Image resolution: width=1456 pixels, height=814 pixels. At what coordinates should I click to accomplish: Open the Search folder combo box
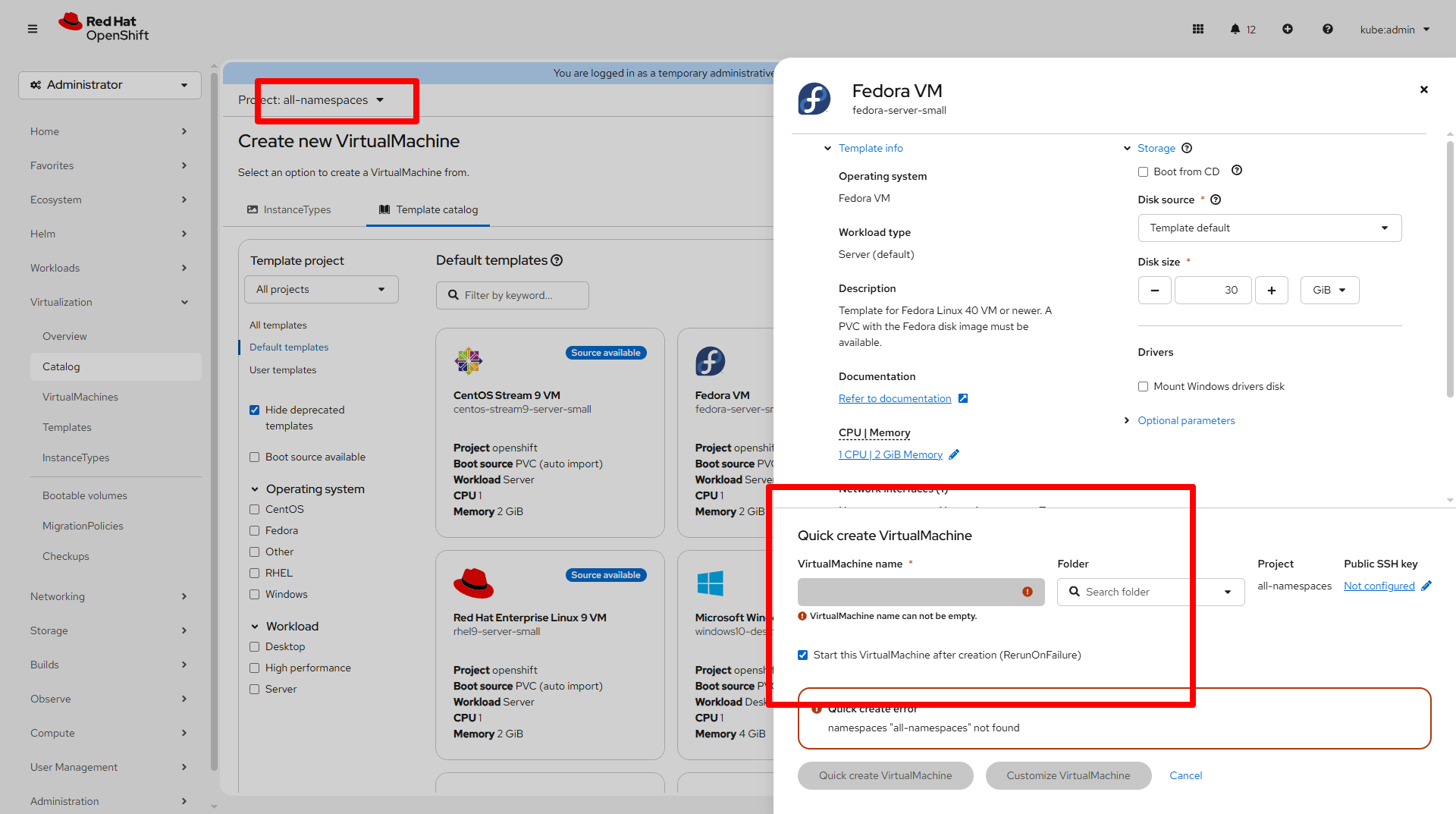coord(1151,592)
